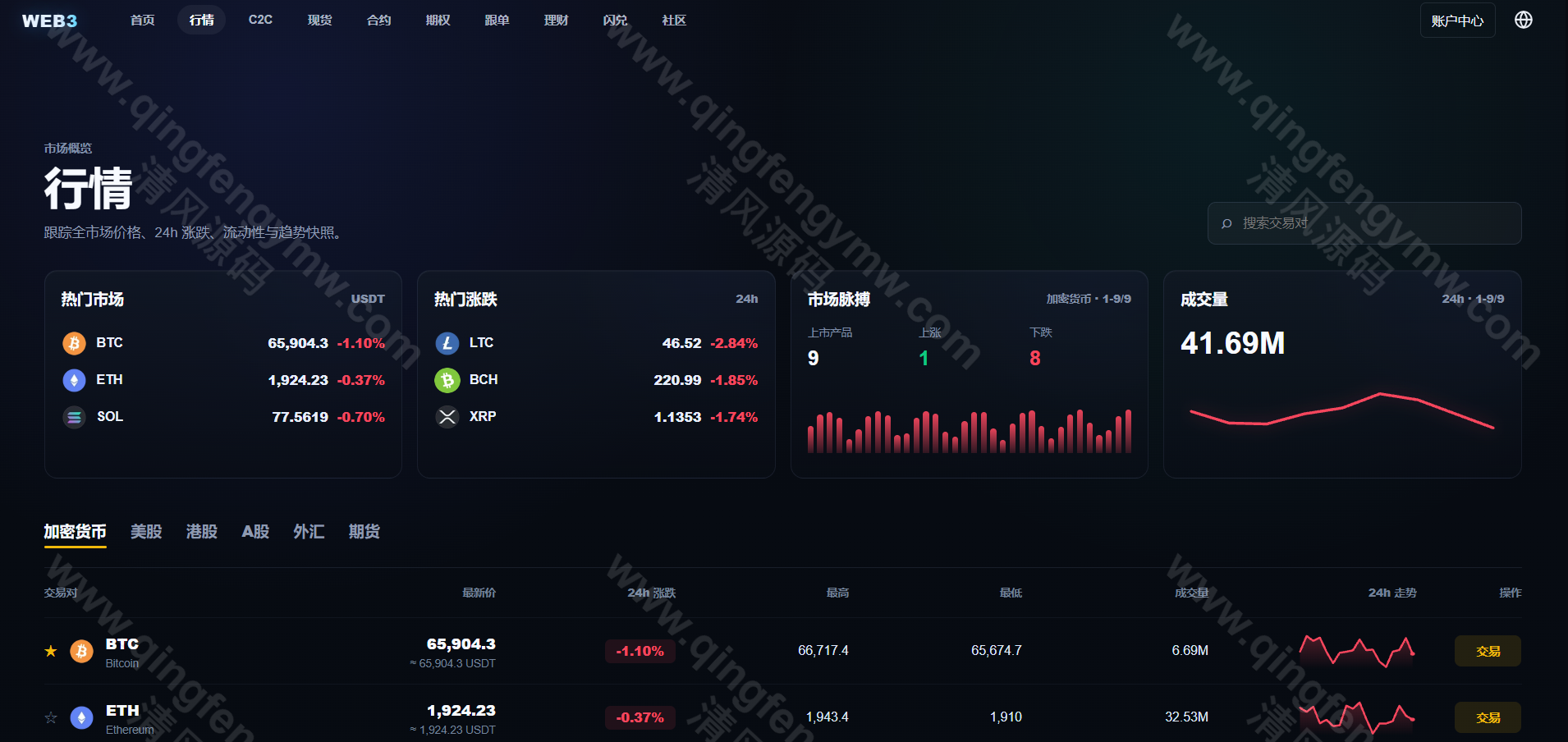This screenshot has height=742, width=1568.
Task: Open 闪兑 in the top navigation
Action: tap(616, 20)
